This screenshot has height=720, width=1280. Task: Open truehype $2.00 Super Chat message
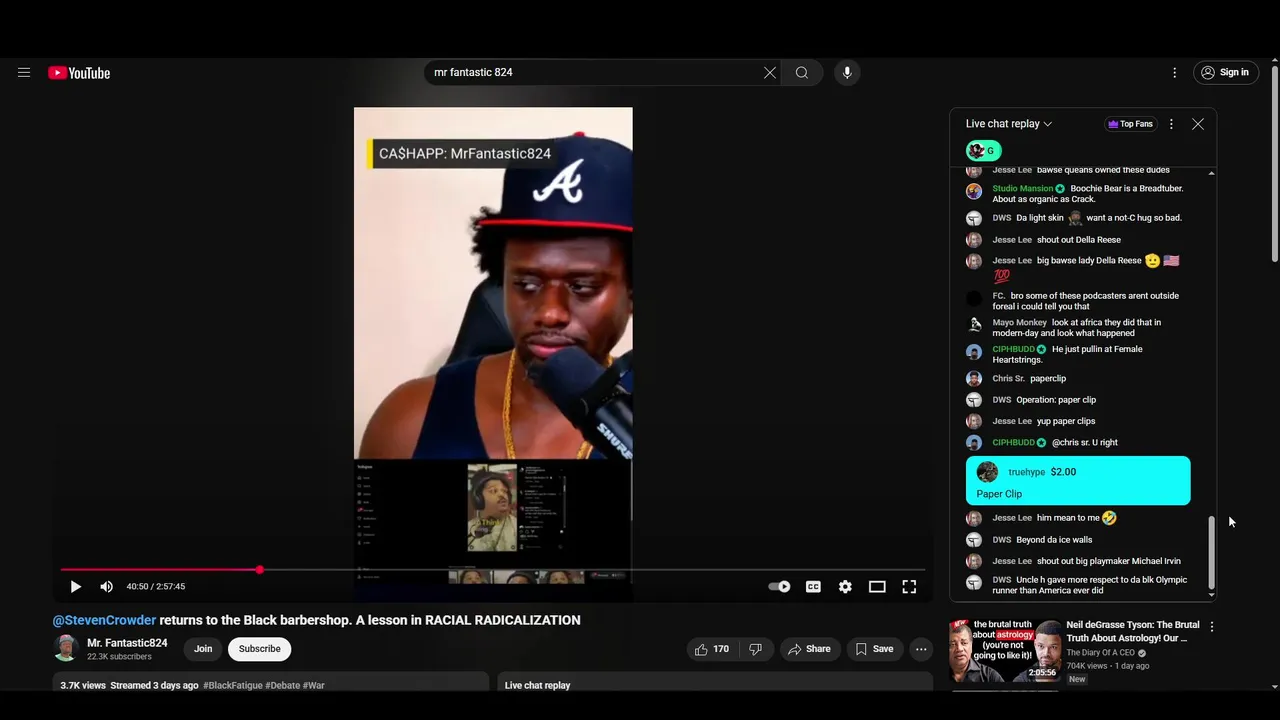point(1078,481)
